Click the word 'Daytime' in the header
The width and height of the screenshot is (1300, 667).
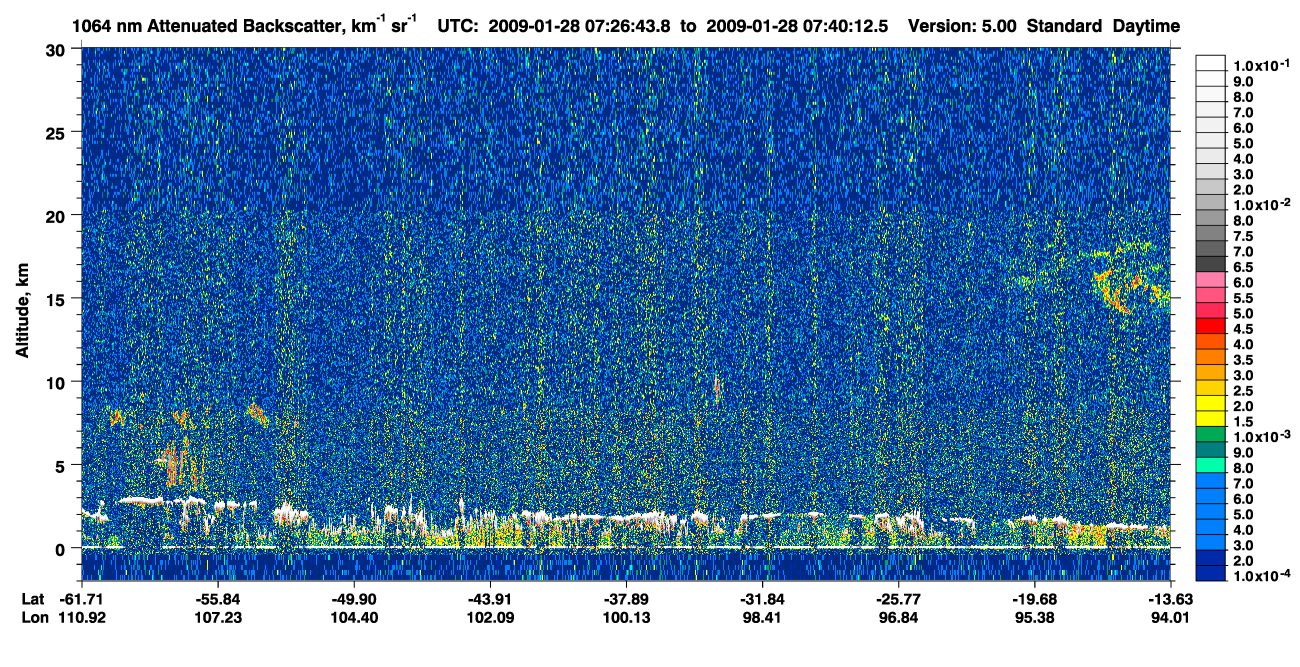[1146, 26]
